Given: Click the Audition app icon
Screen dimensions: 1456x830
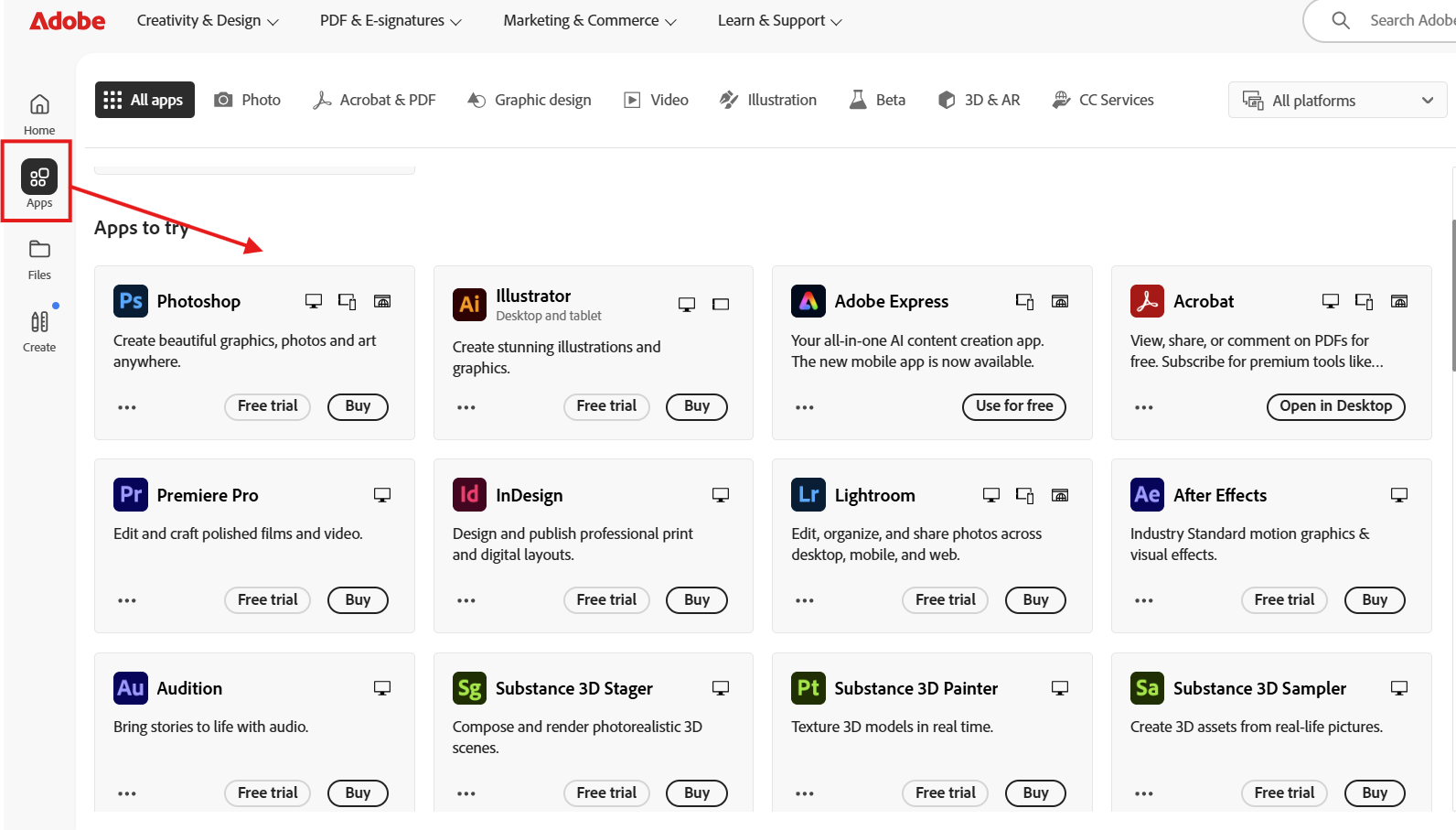Looking at the screenshot, I should click(x=131, y=688).
